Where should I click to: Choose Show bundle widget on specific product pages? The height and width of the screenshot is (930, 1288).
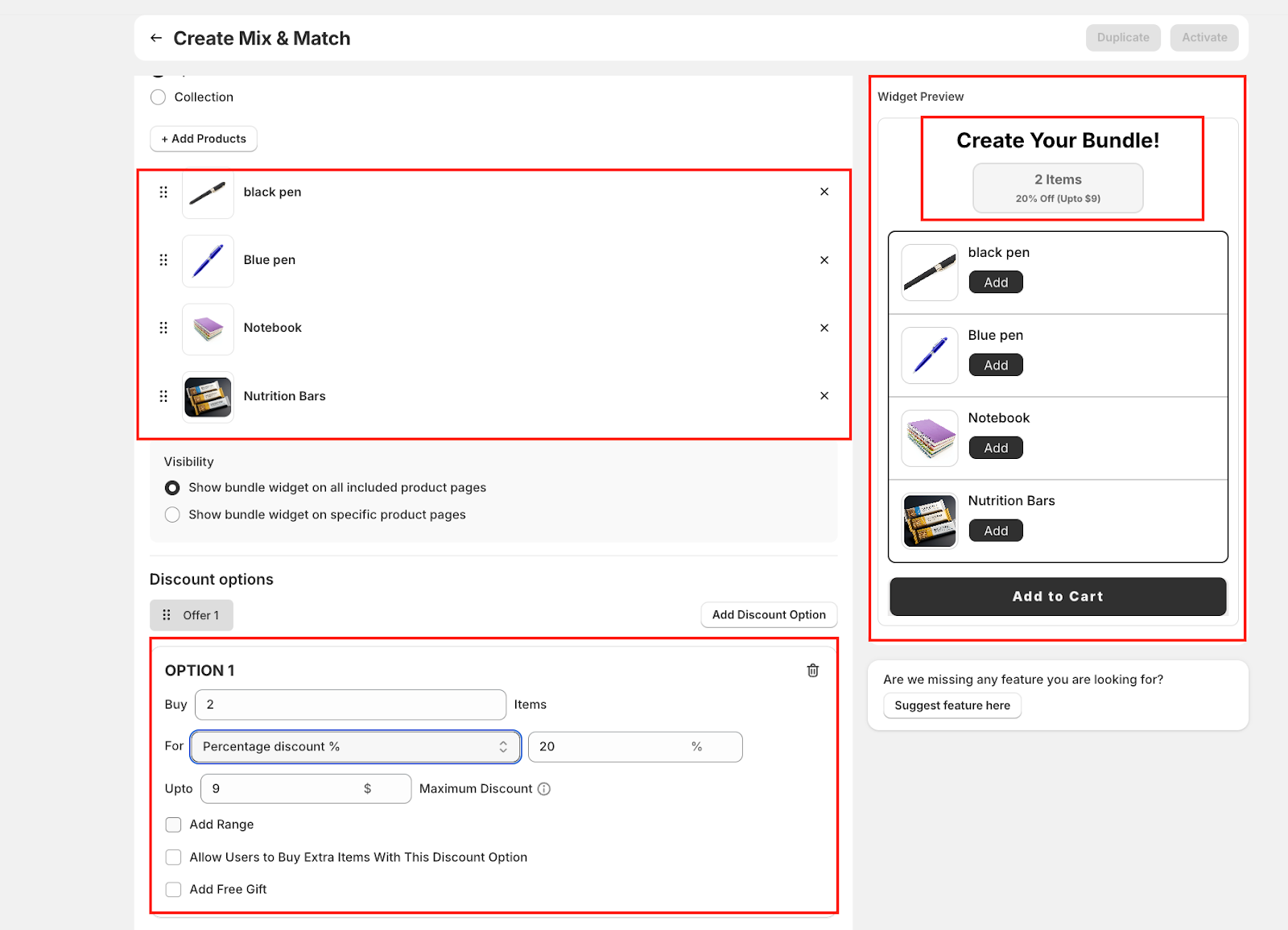tap(172, 515)
